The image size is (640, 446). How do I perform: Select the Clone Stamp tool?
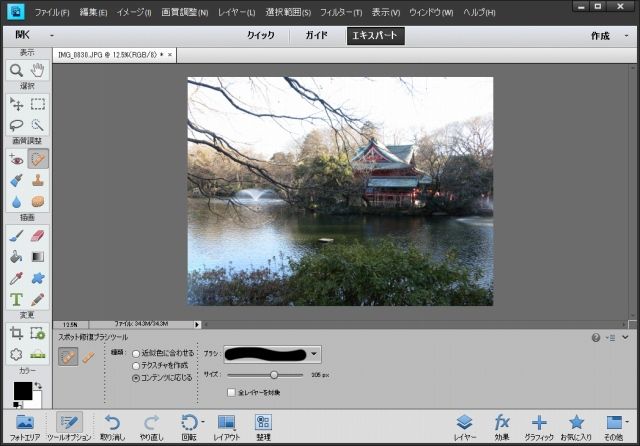click(x=38, y=180)
